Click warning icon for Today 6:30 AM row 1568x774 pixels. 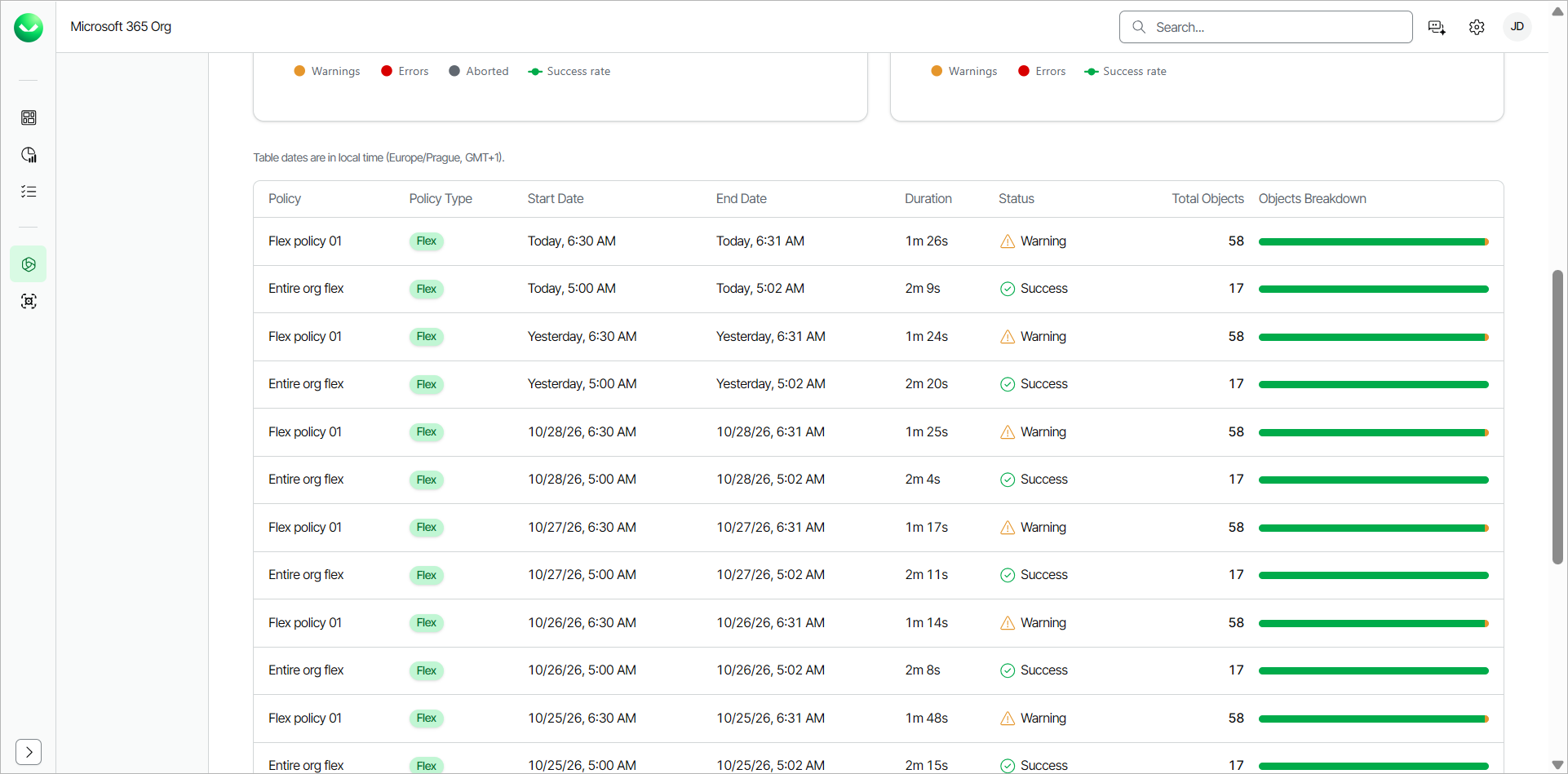(x=1008, y=241)
